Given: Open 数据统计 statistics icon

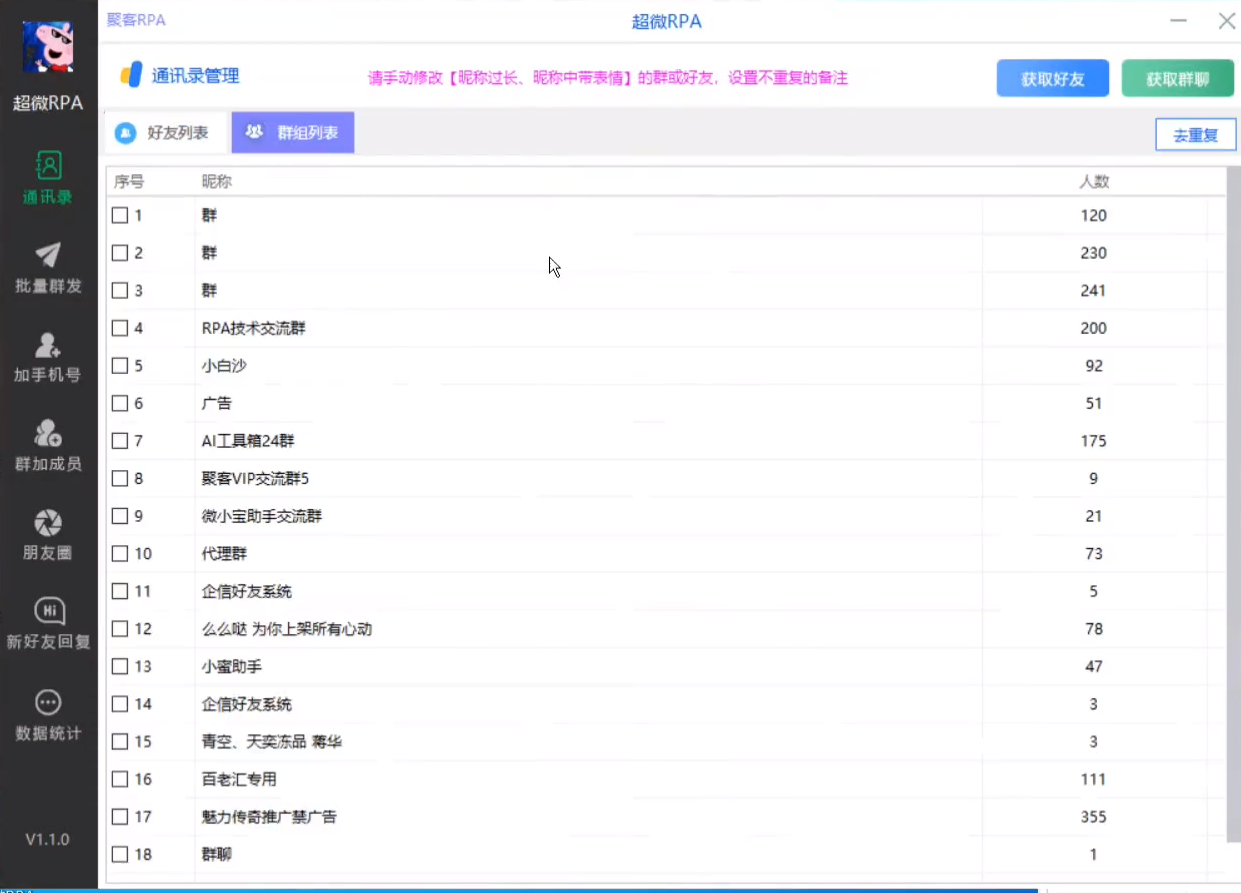Looking at the screenshot, I should (48, 702).
